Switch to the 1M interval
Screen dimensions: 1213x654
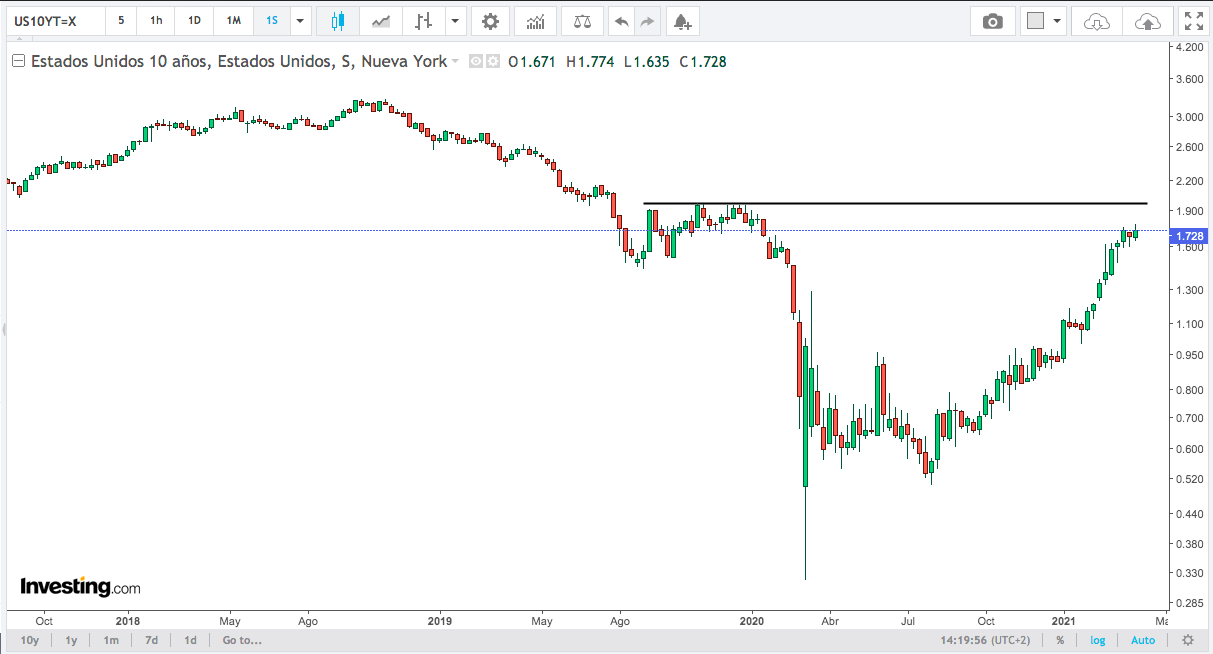233,21
